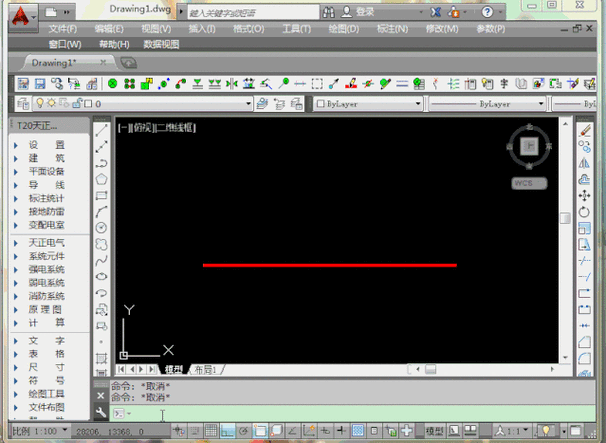
Task: Select the Rectangle draw tool
Action: [101, 196]
